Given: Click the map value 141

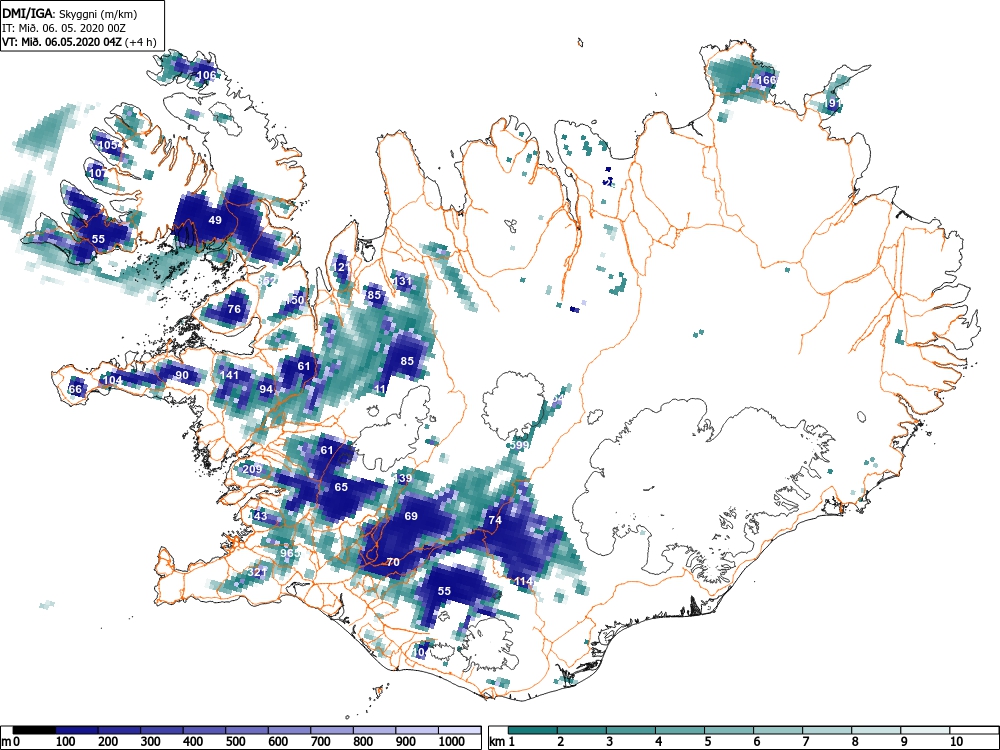Looking at the screenshot, I should coord(229,375).
